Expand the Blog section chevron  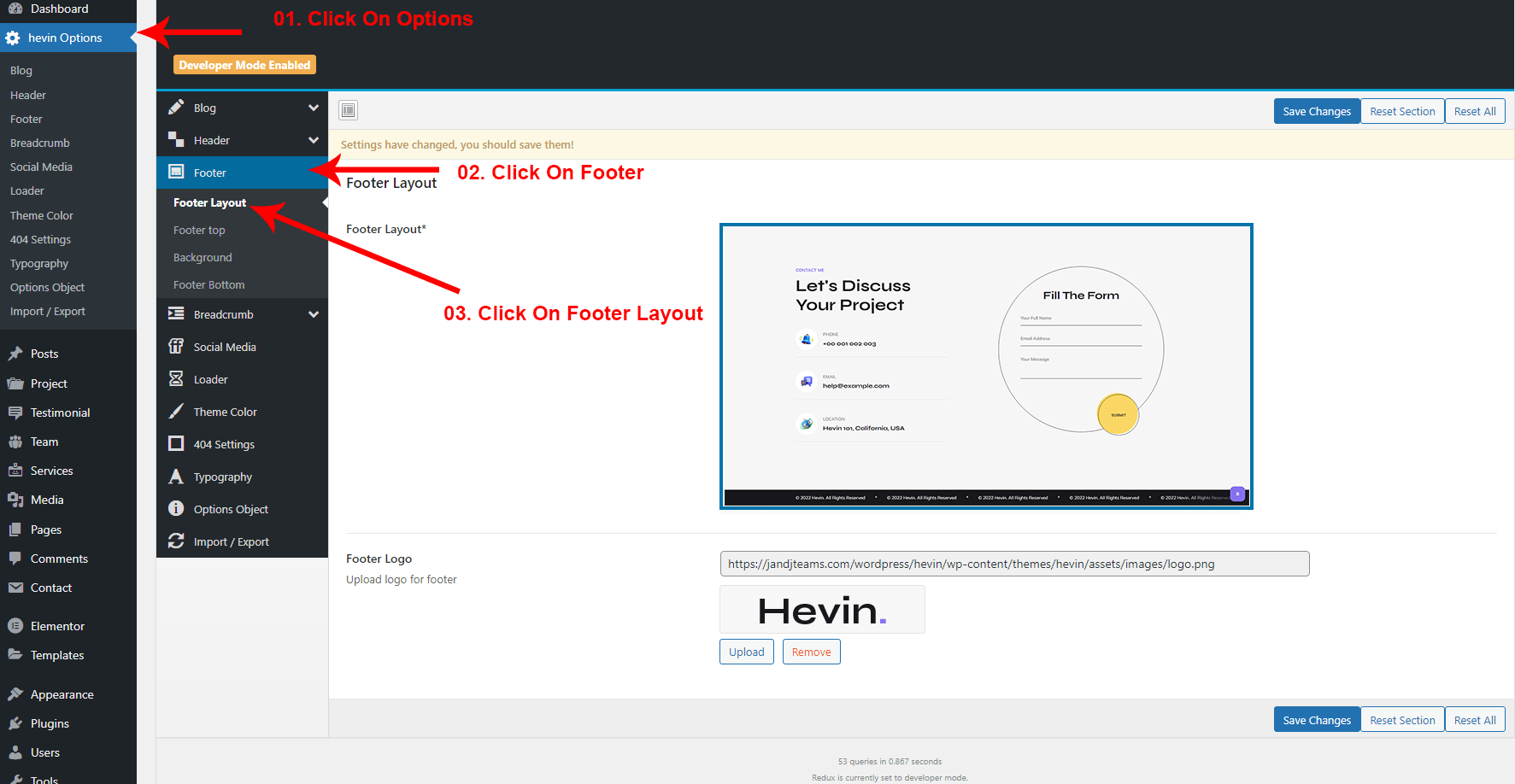[x=314, y=108]
